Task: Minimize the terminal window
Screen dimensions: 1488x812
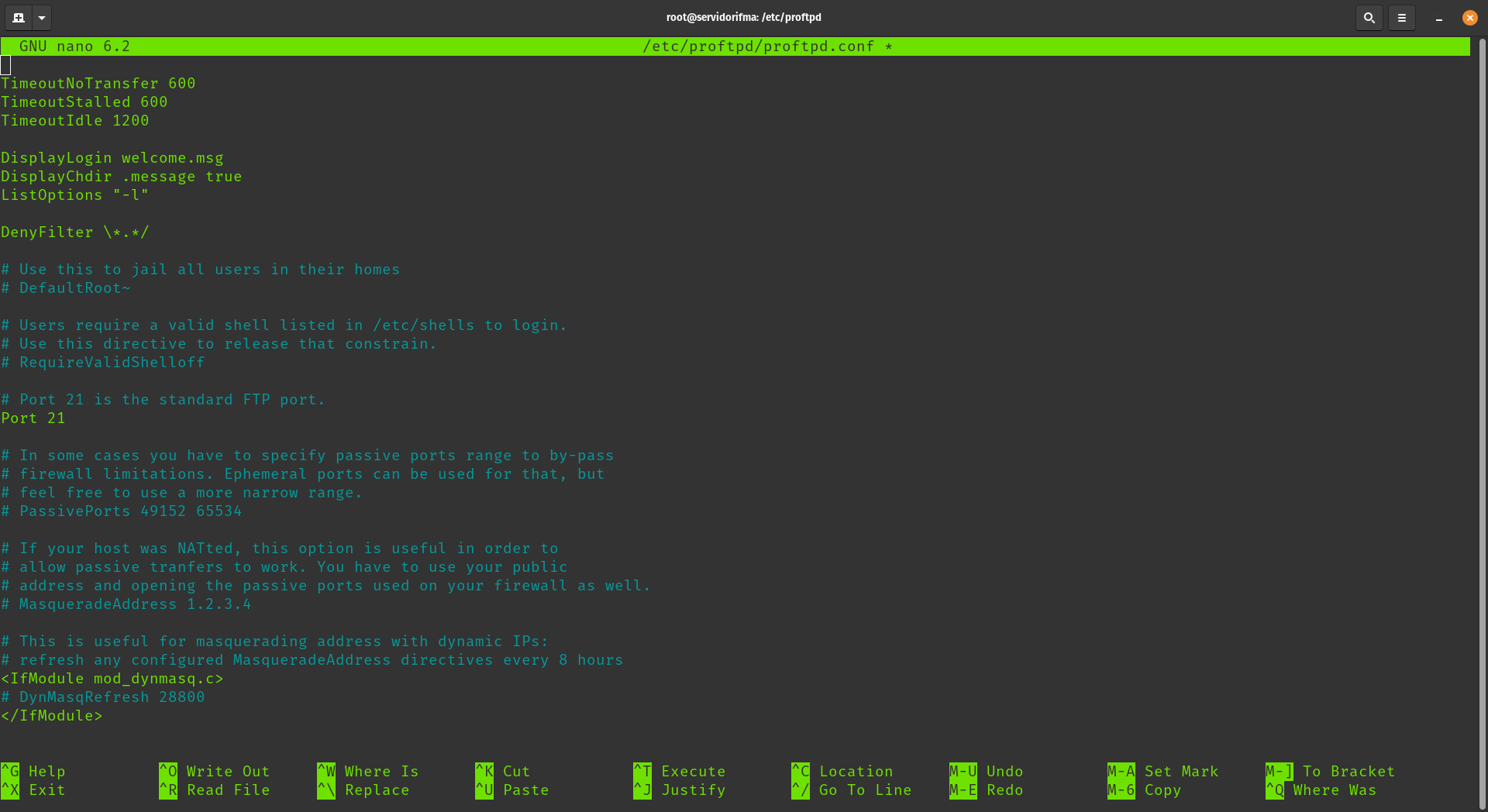Action: 1438,17
